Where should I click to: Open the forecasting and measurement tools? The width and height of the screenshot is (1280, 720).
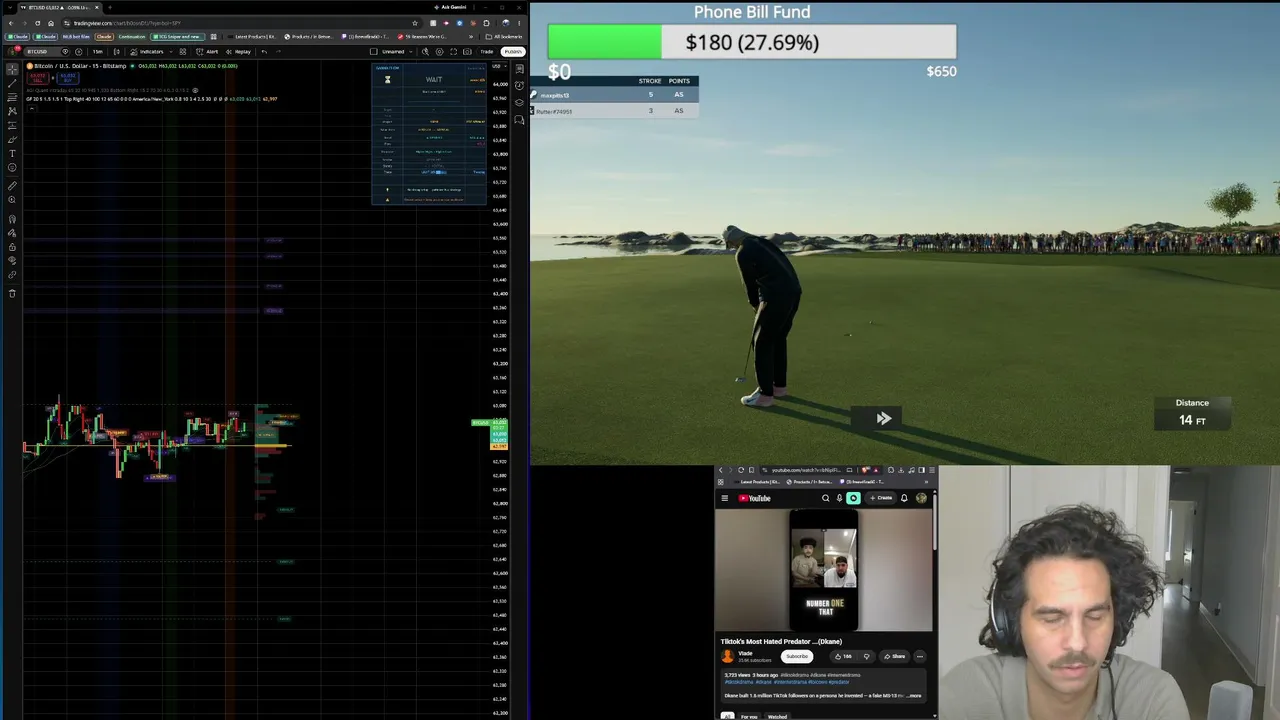coord(12,125)
